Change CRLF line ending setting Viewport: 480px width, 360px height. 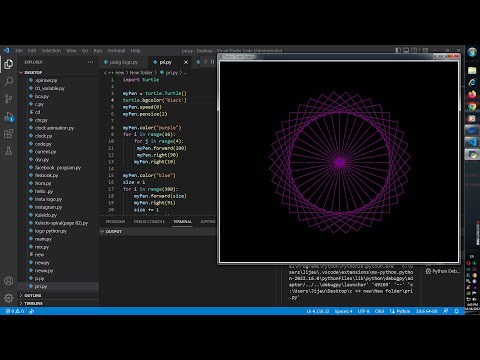click(x=380, y=311)
